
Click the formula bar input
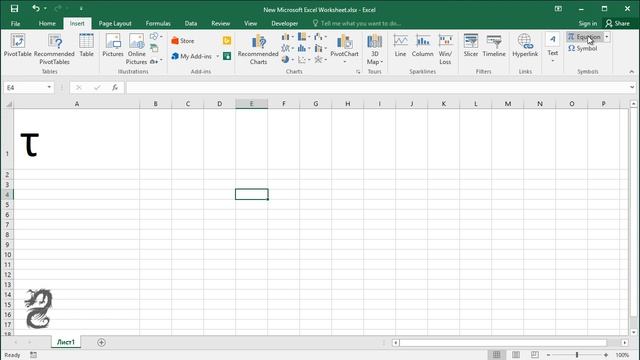(377, 87)
